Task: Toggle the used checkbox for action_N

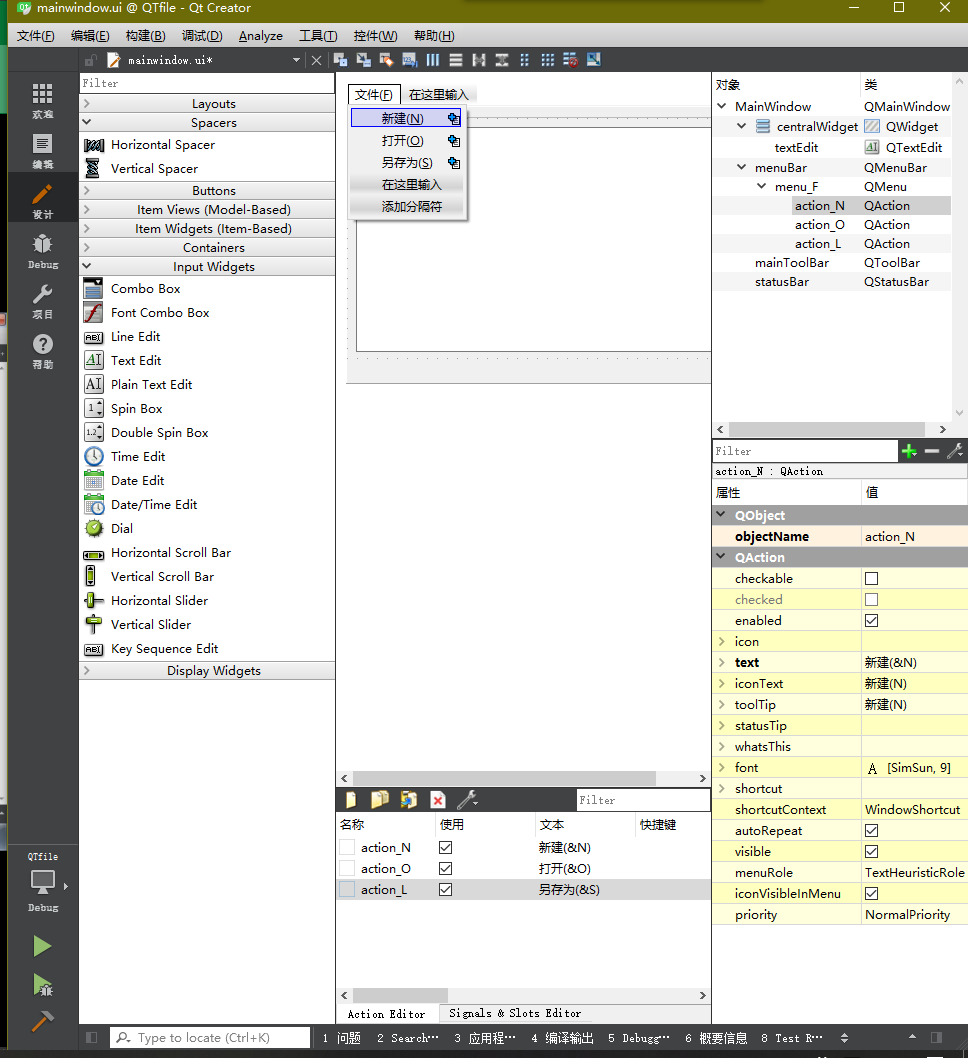Action: [x=445, y=847]
